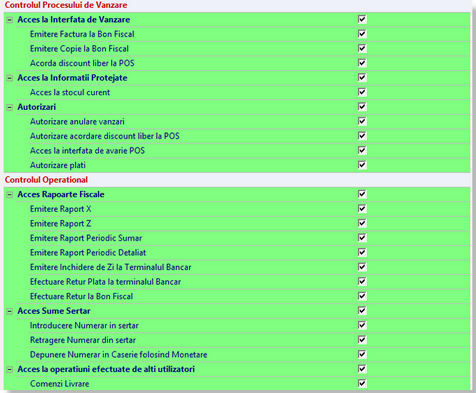Select Introducere Numerar in sertar label
This screenshot has width=476, height=393.
(x=84, y=325)
